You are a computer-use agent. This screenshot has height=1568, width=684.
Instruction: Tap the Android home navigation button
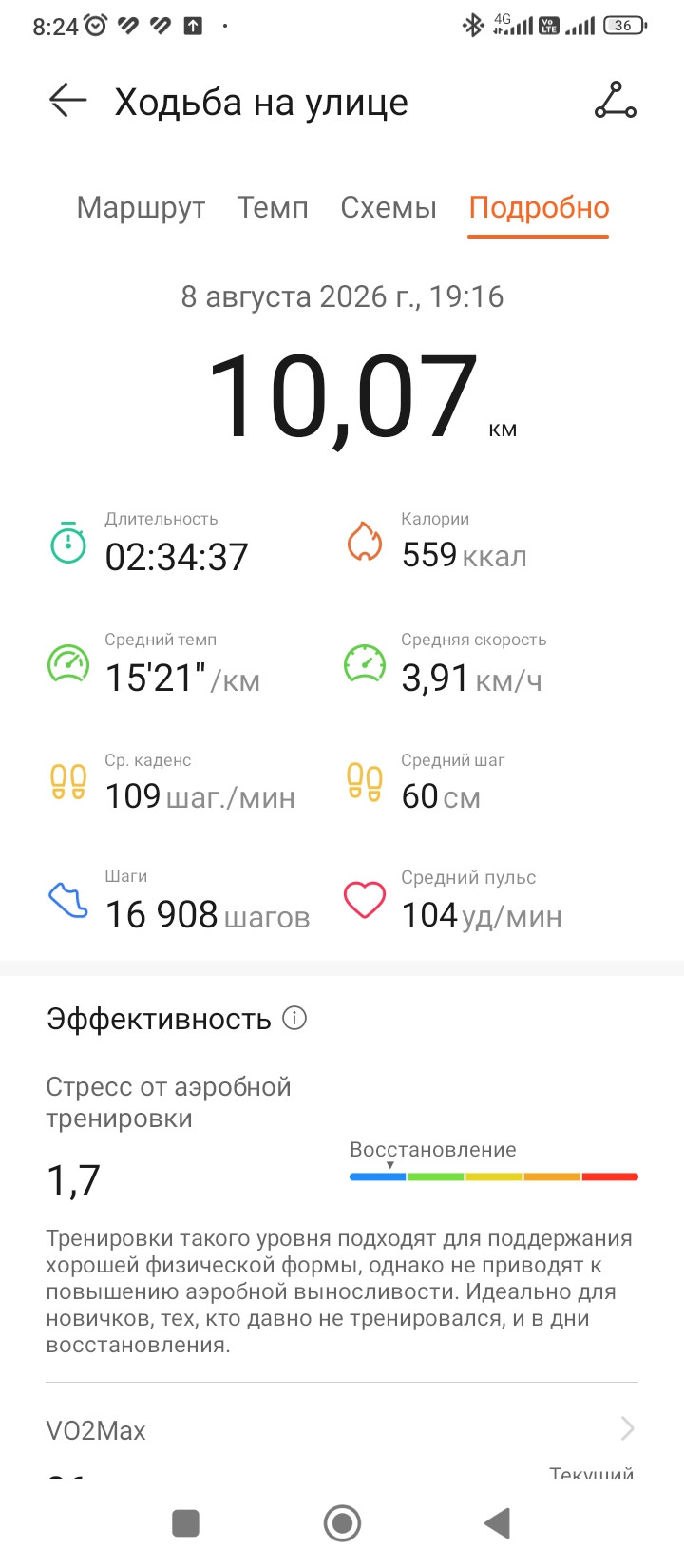[342, 1523]
